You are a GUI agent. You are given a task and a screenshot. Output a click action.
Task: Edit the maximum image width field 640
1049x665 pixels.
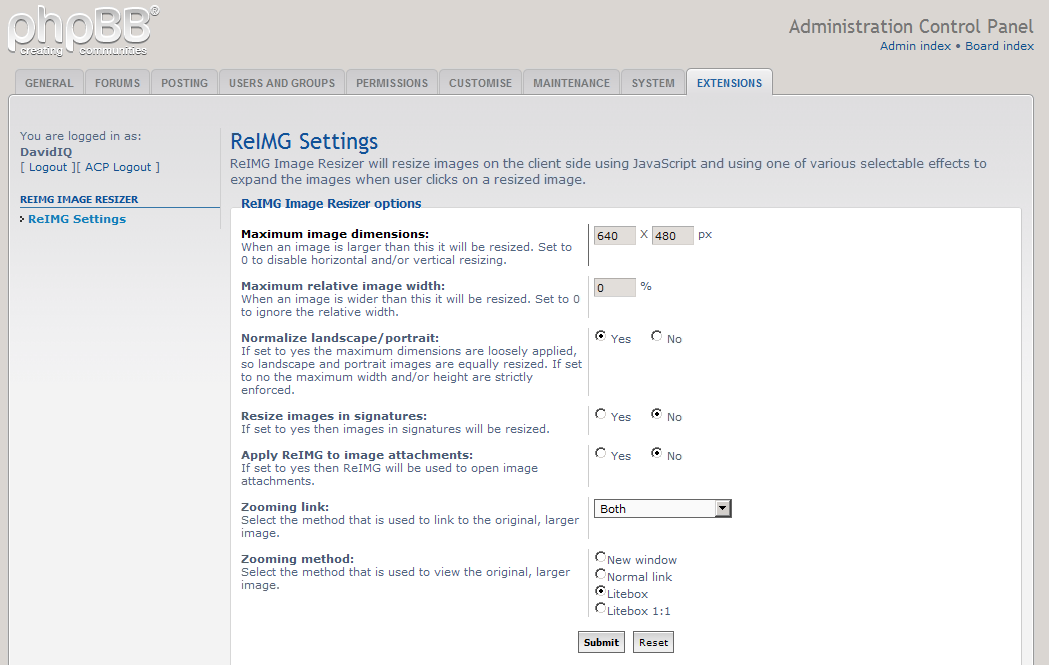click(x=615, y=235)
